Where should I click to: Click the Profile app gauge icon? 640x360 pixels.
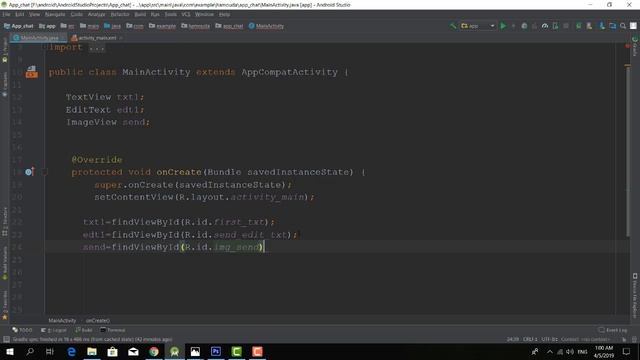[545, 26]
